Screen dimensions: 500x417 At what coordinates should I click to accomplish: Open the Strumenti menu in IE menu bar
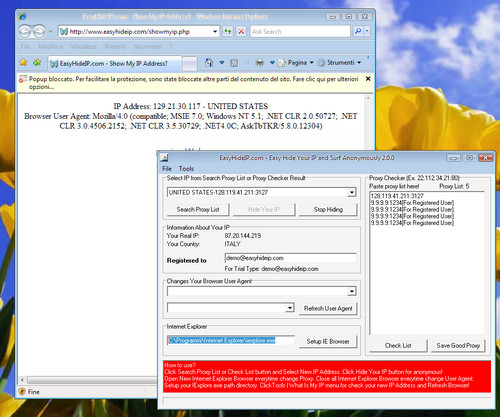click(x=148, y=46)
